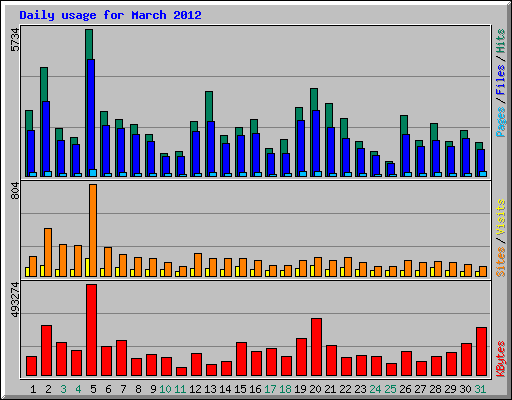The width and height of the screenshot is (512, 400).
Task: Click the orange visits bar for day 12
Action: pos(198,265)
